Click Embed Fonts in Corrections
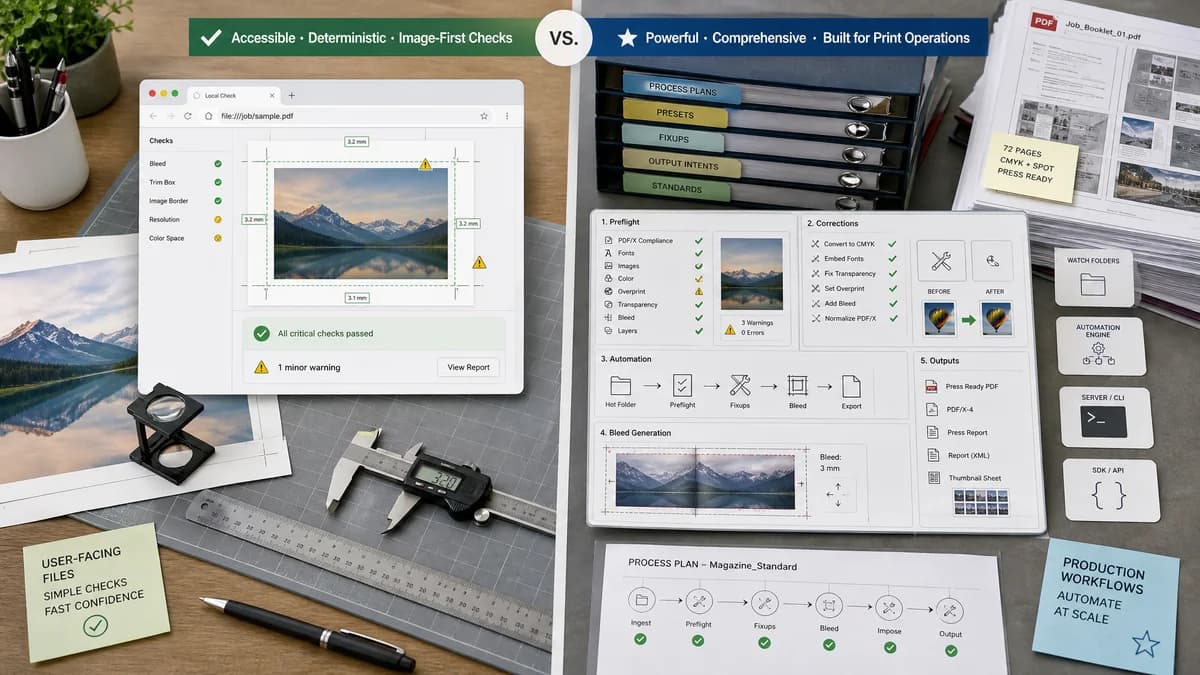 [854, 259]
